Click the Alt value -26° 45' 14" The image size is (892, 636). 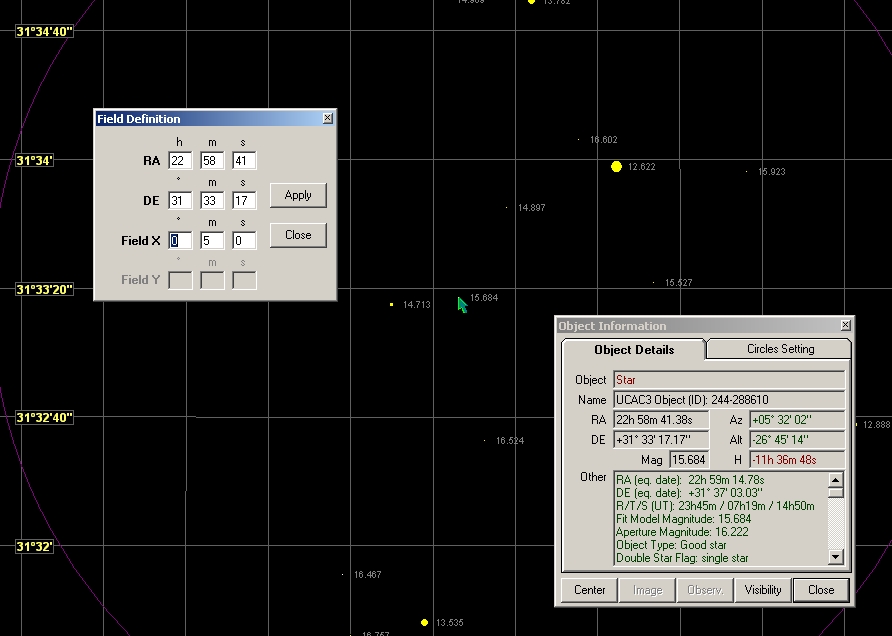tap(798, 440)
